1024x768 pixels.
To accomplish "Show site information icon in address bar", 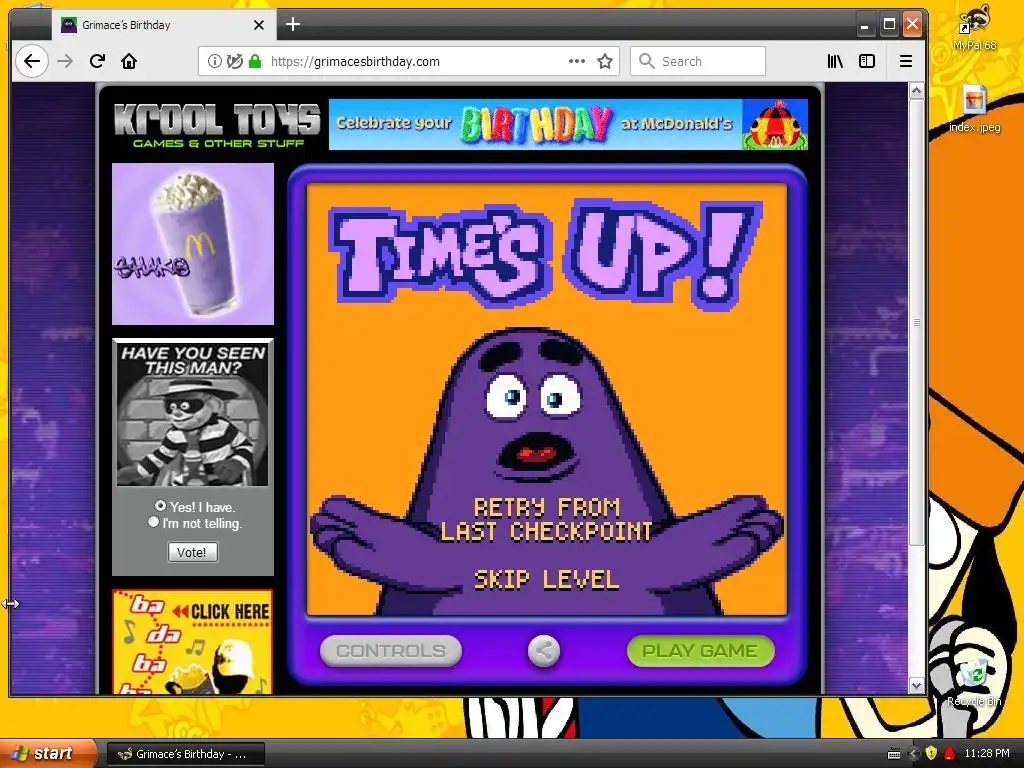I will click(214, 61).
